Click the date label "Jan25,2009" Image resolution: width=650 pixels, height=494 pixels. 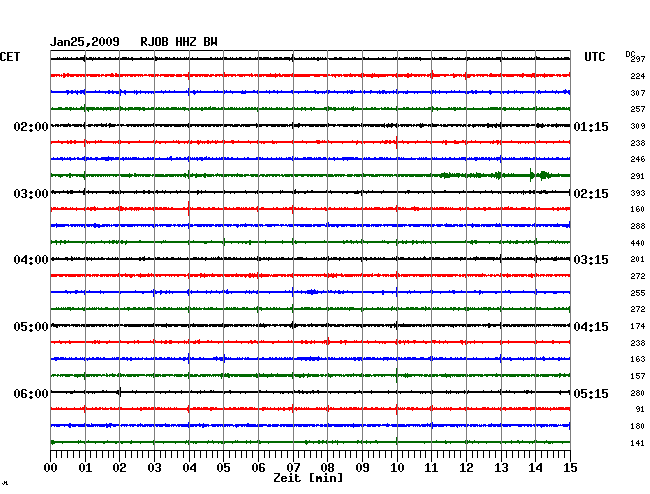[85, 42]
